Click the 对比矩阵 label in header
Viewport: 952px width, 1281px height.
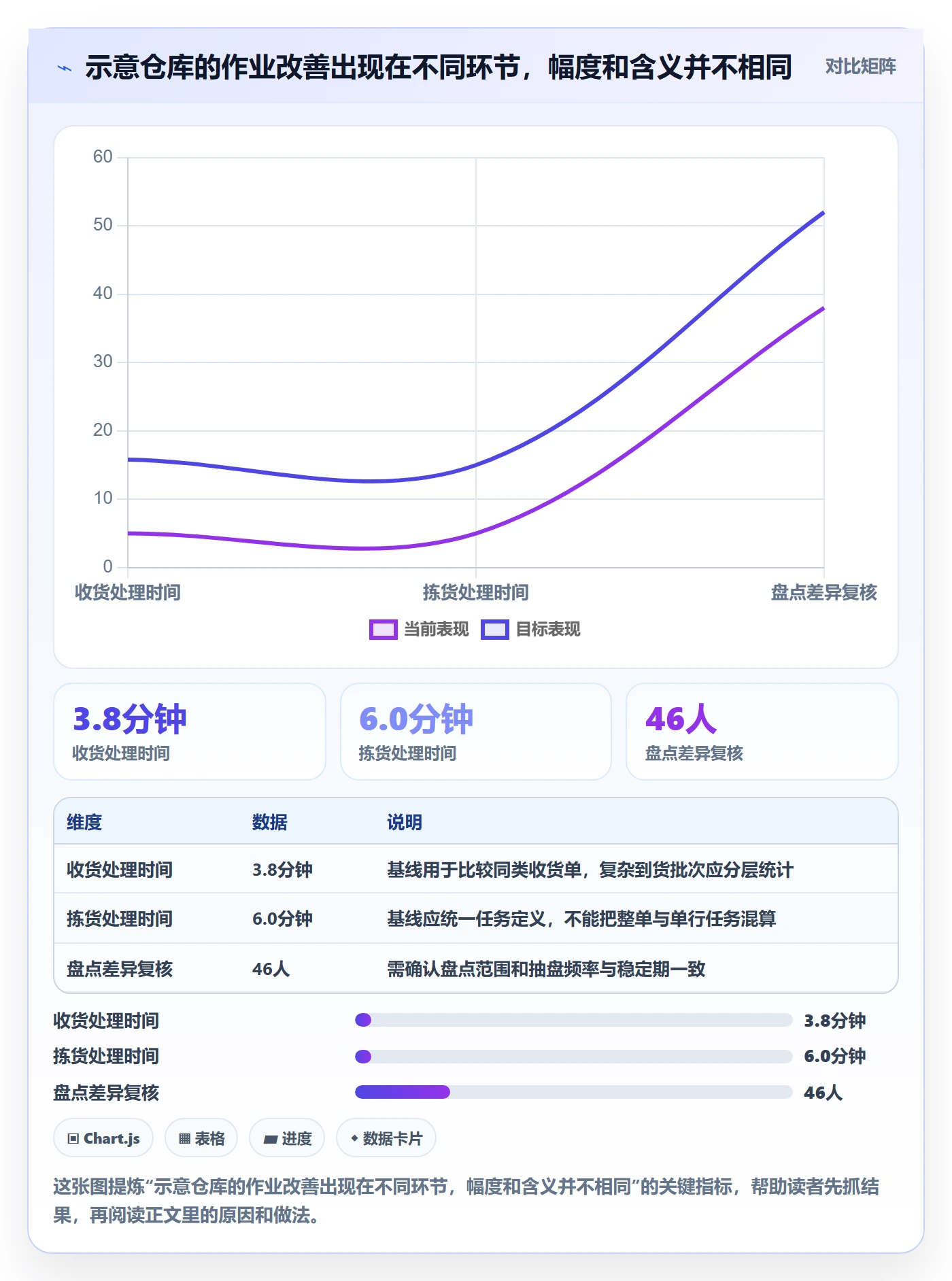point(860,67)
